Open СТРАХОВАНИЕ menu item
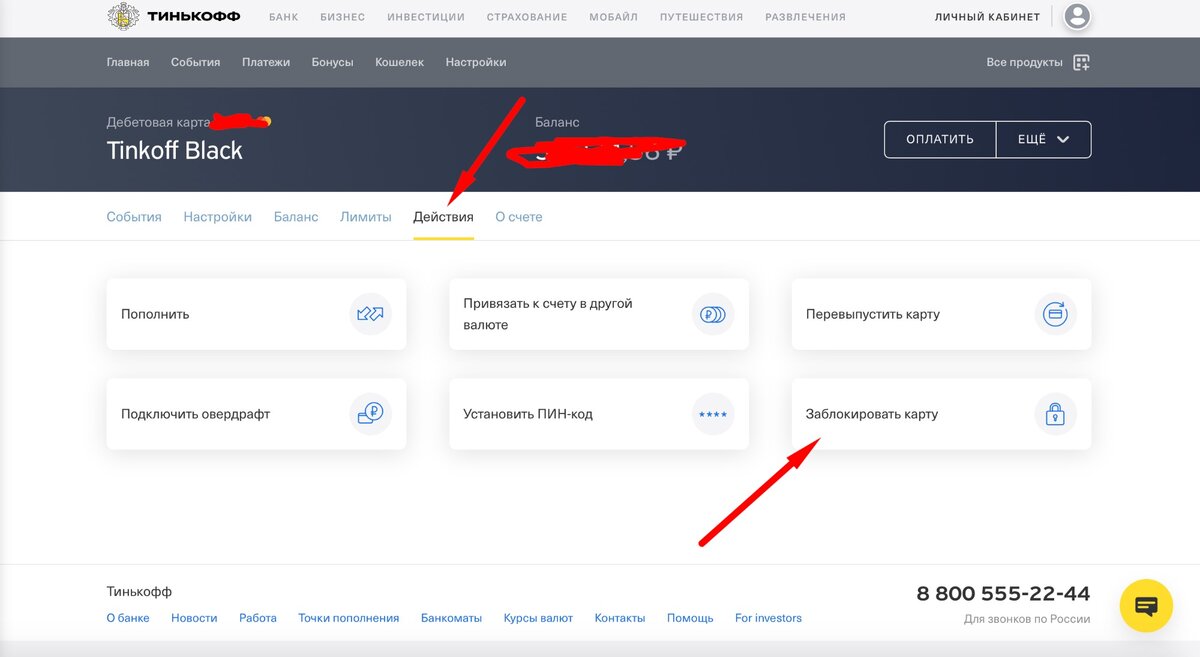Image resolution: width=1200 pixels, height=657 pixels. pyautogui.click(x=527, y=17)
